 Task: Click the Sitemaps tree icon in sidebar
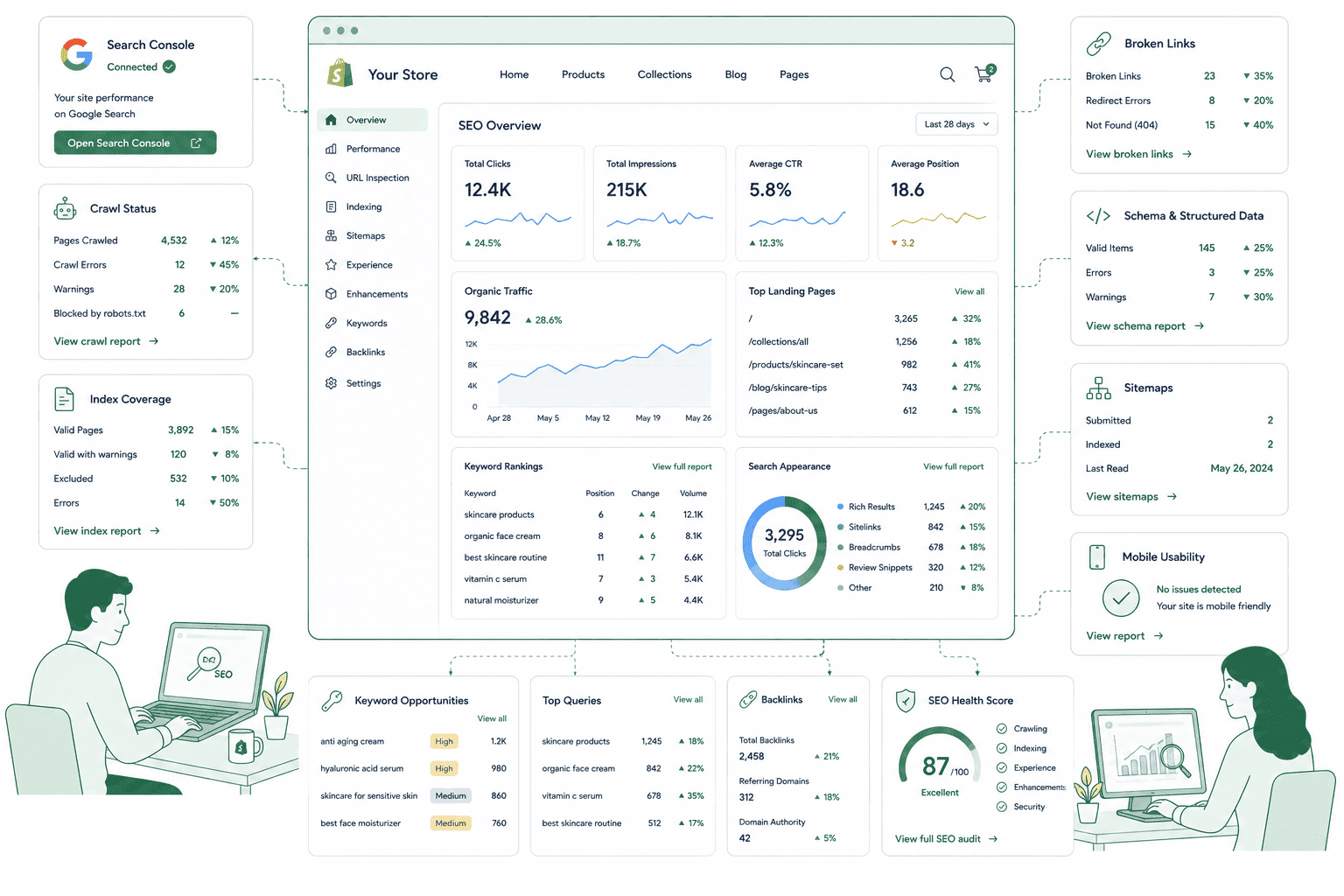pos(331,235)
